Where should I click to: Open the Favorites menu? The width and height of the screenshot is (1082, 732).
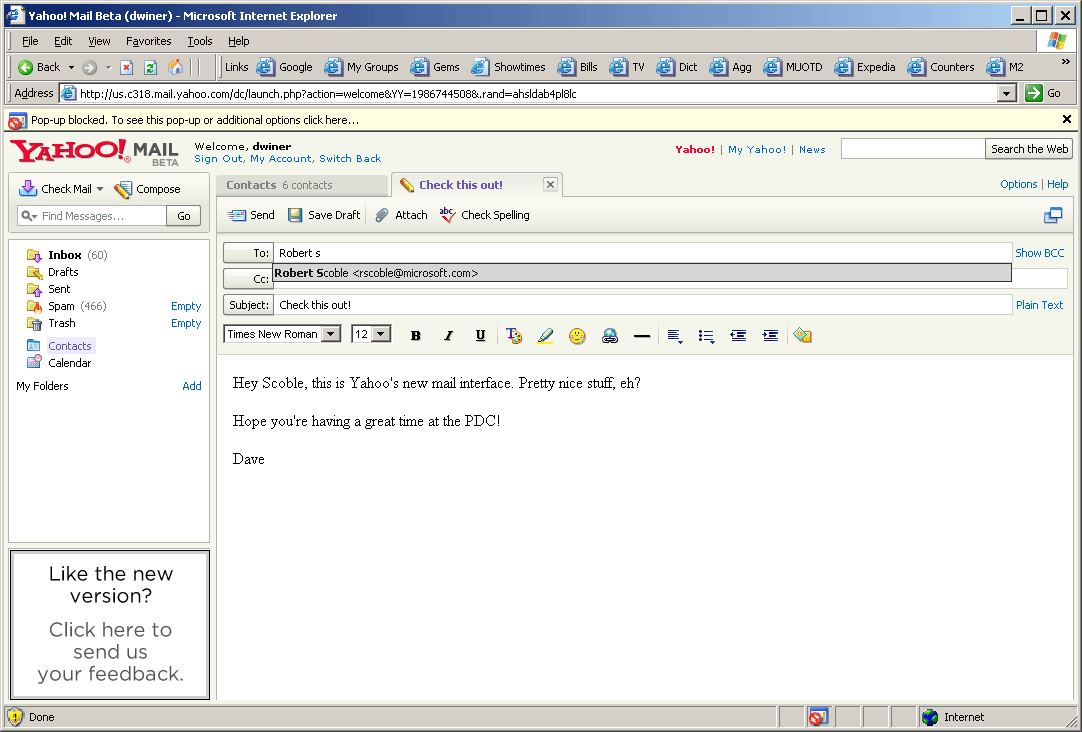click(x=148, y=41)
